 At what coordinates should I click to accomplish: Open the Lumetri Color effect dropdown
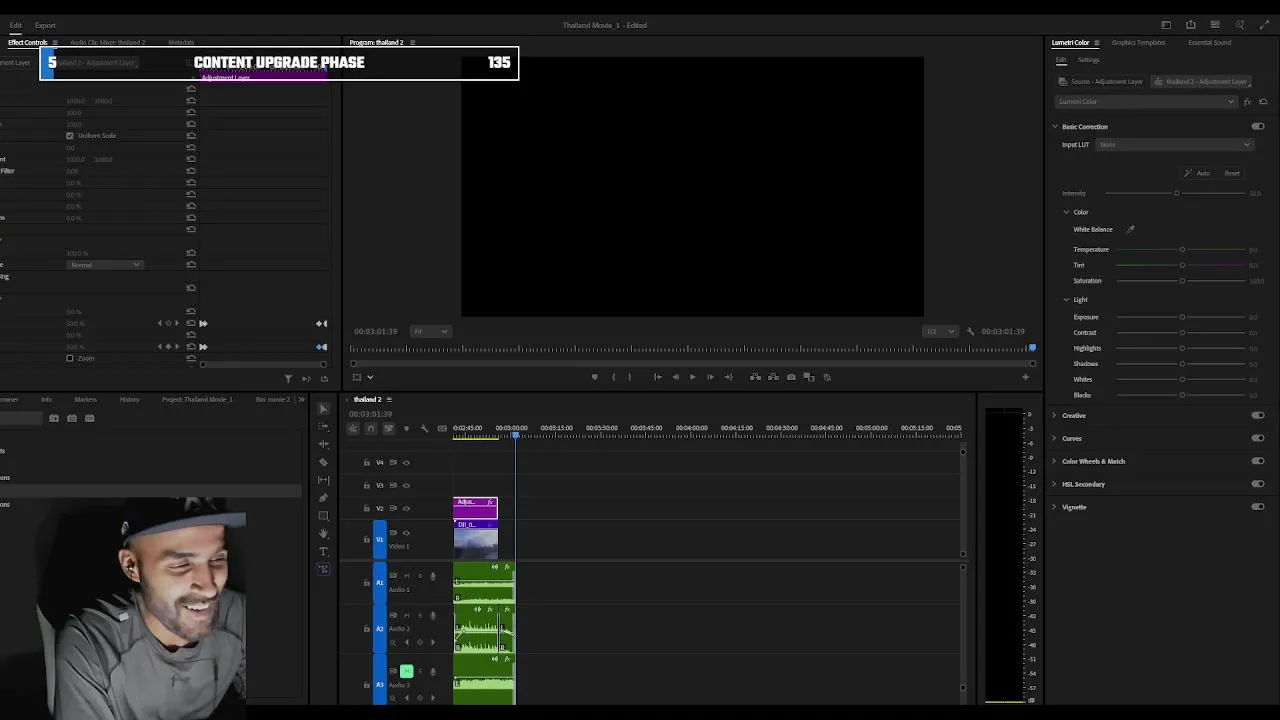(1146, 102)
